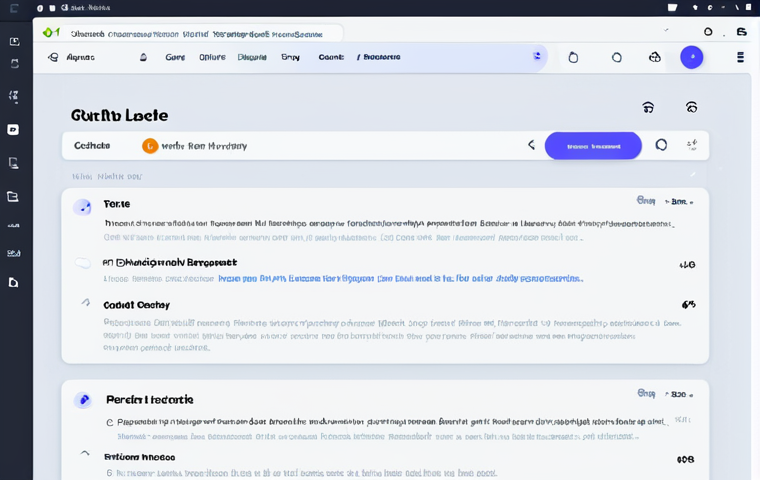This screenshot has width=760, height=480.
Task: Click the round purple icon beside "Forte"
Action: (82, 207)
